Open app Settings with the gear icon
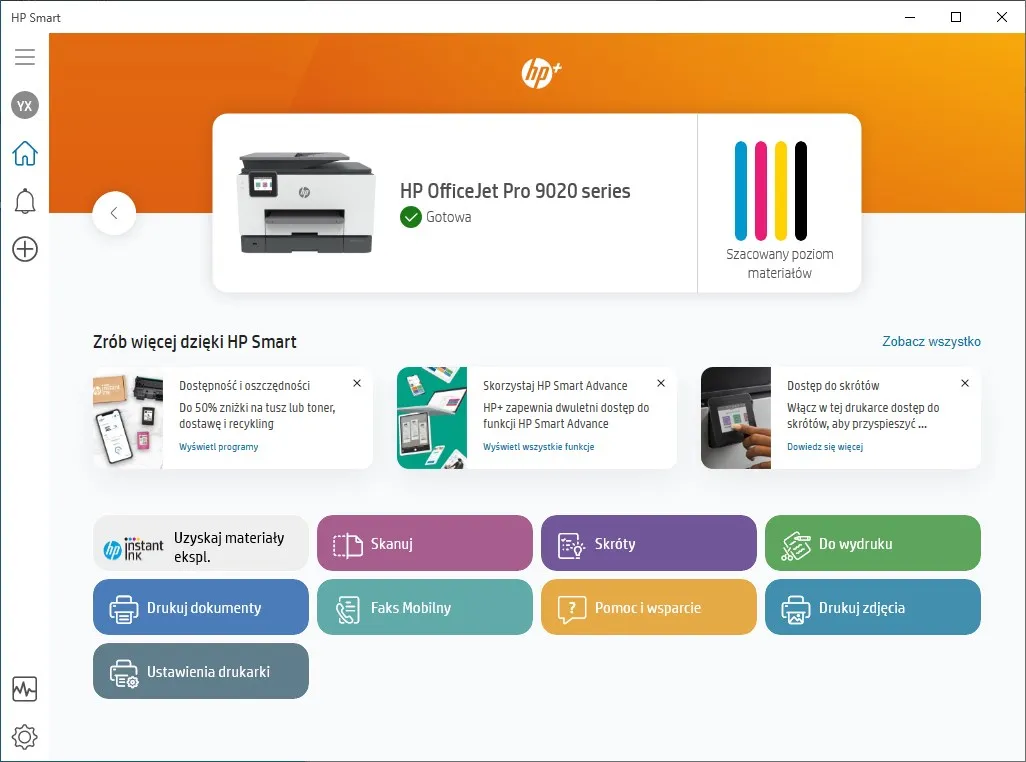The width and height of the screenshot is (1026, 762). tap(24, 737)
